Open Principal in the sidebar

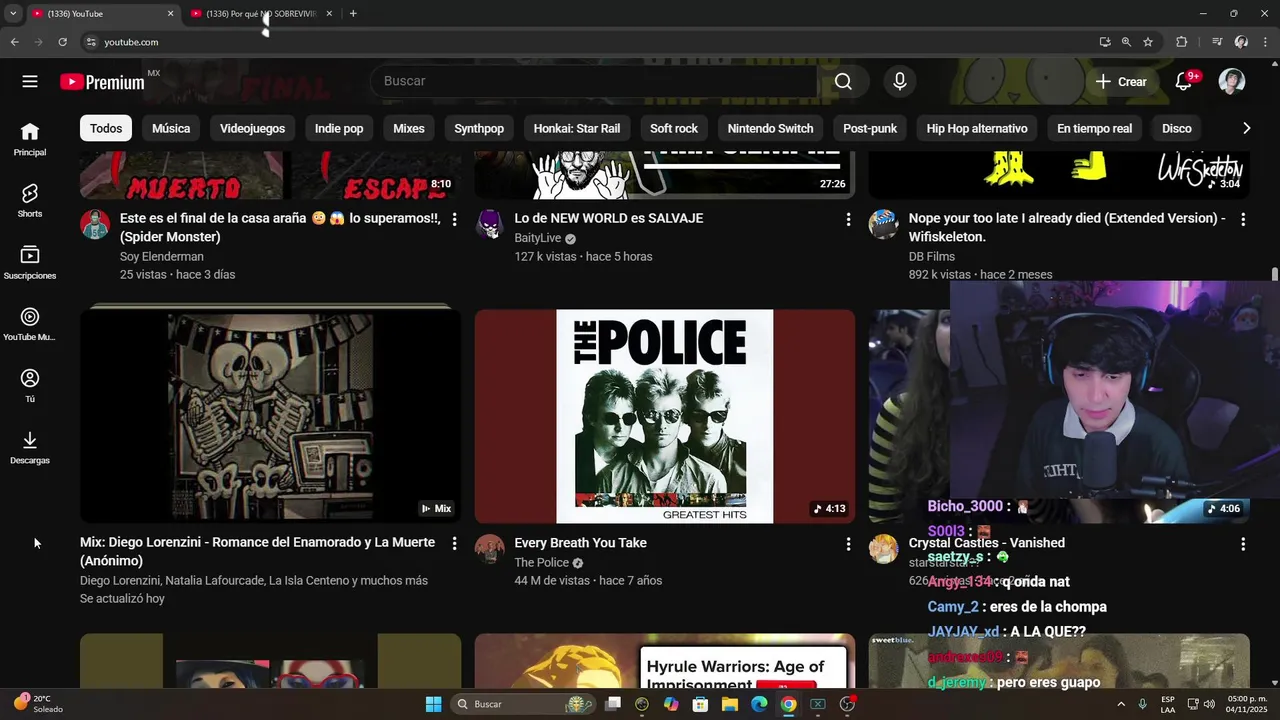tap(30, 139)
